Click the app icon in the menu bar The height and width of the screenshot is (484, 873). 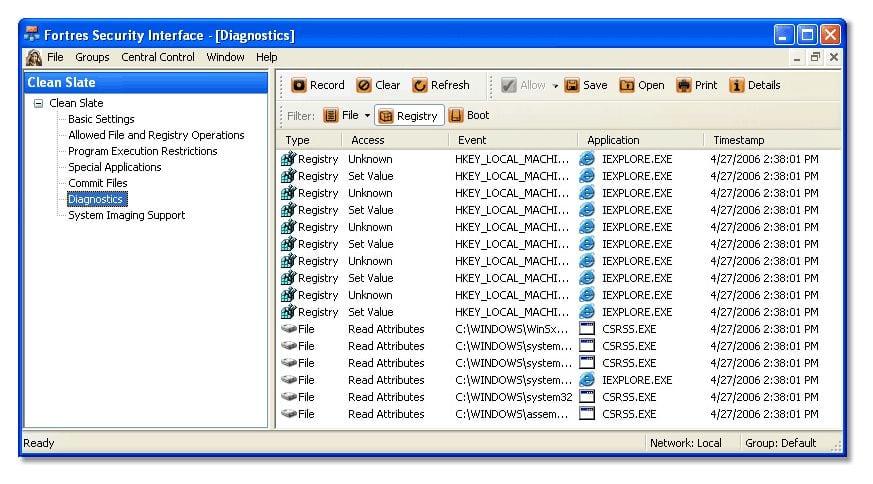pyautogui.click(x=34, y=57)
